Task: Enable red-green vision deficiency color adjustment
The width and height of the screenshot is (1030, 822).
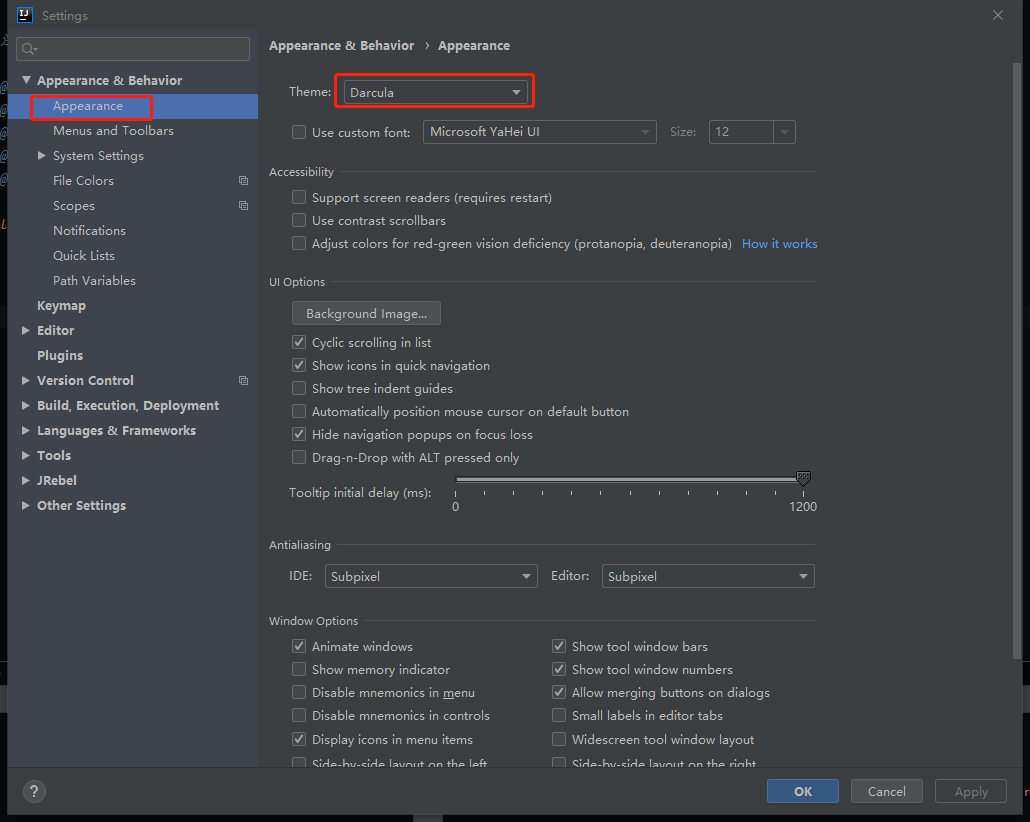Action: click(299, 243)
